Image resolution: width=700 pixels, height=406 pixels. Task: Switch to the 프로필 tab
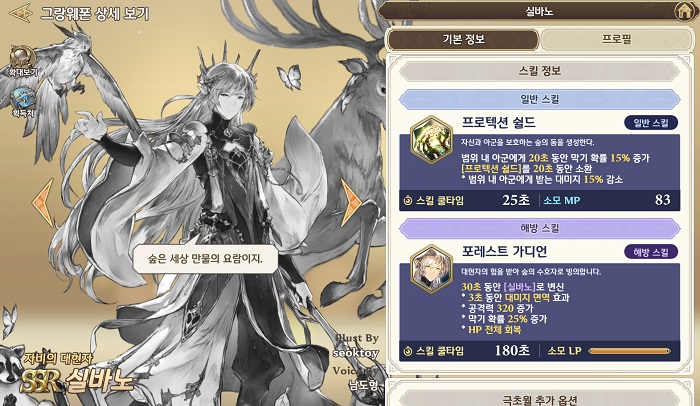tap(617, 39)
